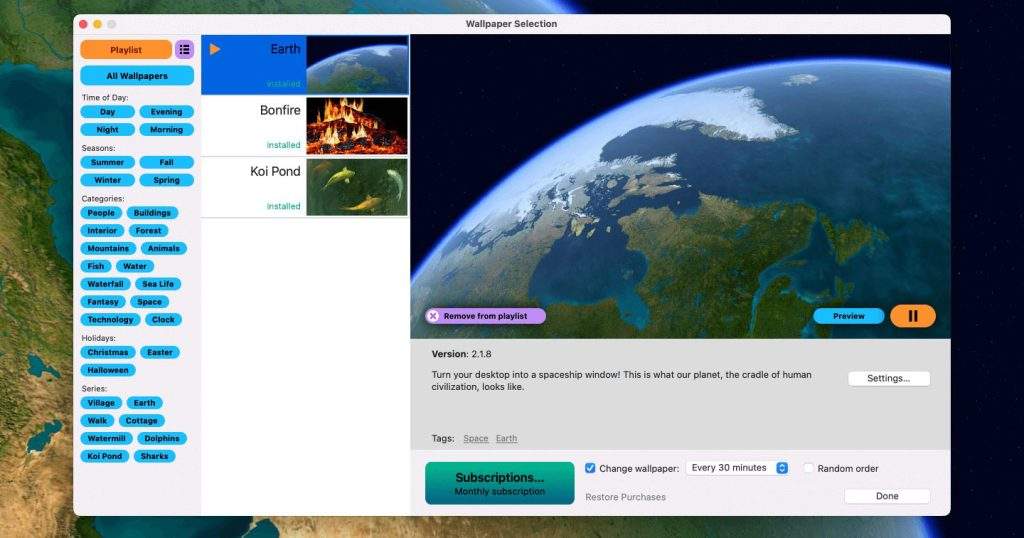Open the Every 30 minutes interval dropdown

coord(738,468)
